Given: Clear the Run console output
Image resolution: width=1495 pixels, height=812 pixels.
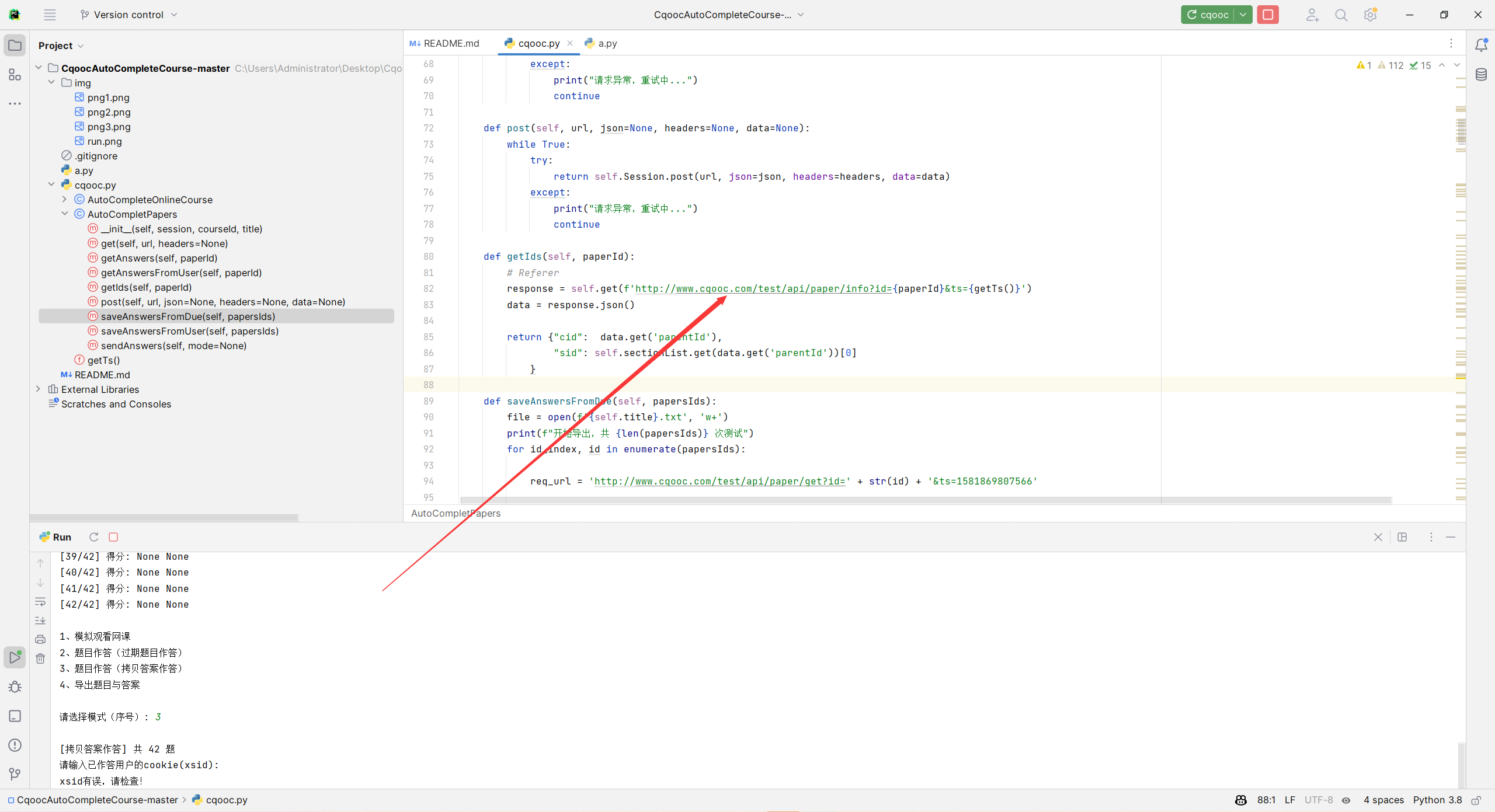Looking at the screenshot, I should pos(40,658).
